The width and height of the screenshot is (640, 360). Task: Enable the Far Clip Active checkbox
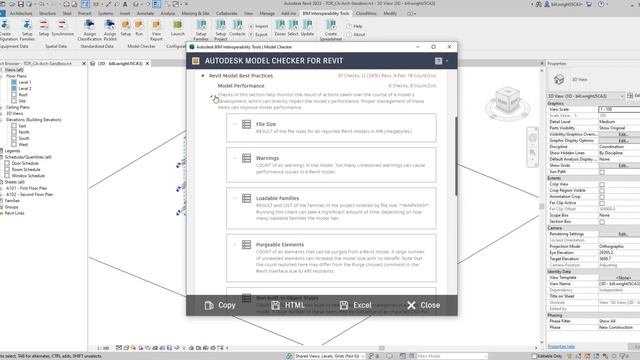602,203
